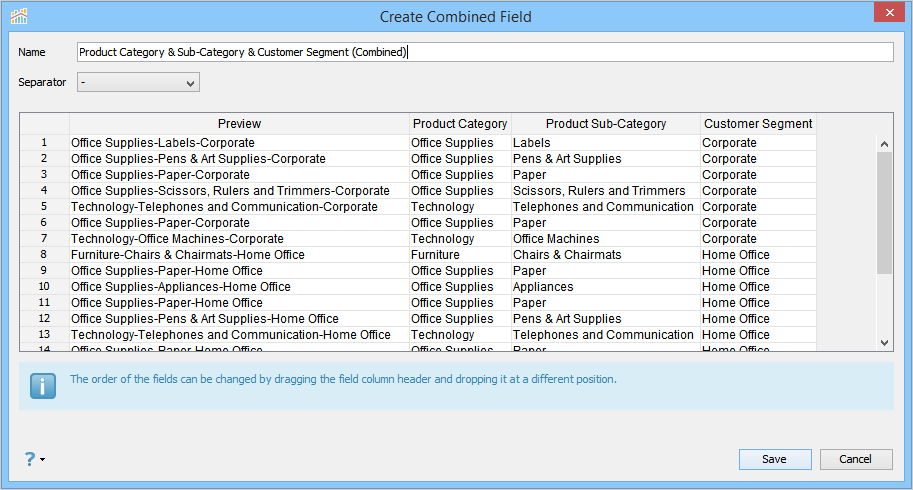This screenshot has width=913, height=490.
Task: Select row 7 Technology-Office Machines-Corporate preview
Action: tap(177, 239)
